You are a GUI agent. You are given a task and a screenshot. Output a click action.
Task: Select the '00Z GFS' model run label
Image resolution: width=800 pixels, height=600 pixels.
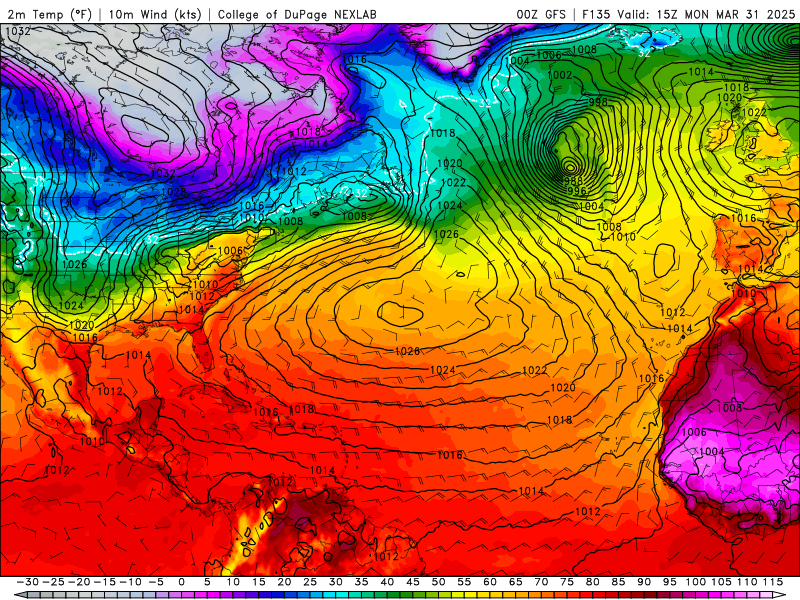click(541, 14)
